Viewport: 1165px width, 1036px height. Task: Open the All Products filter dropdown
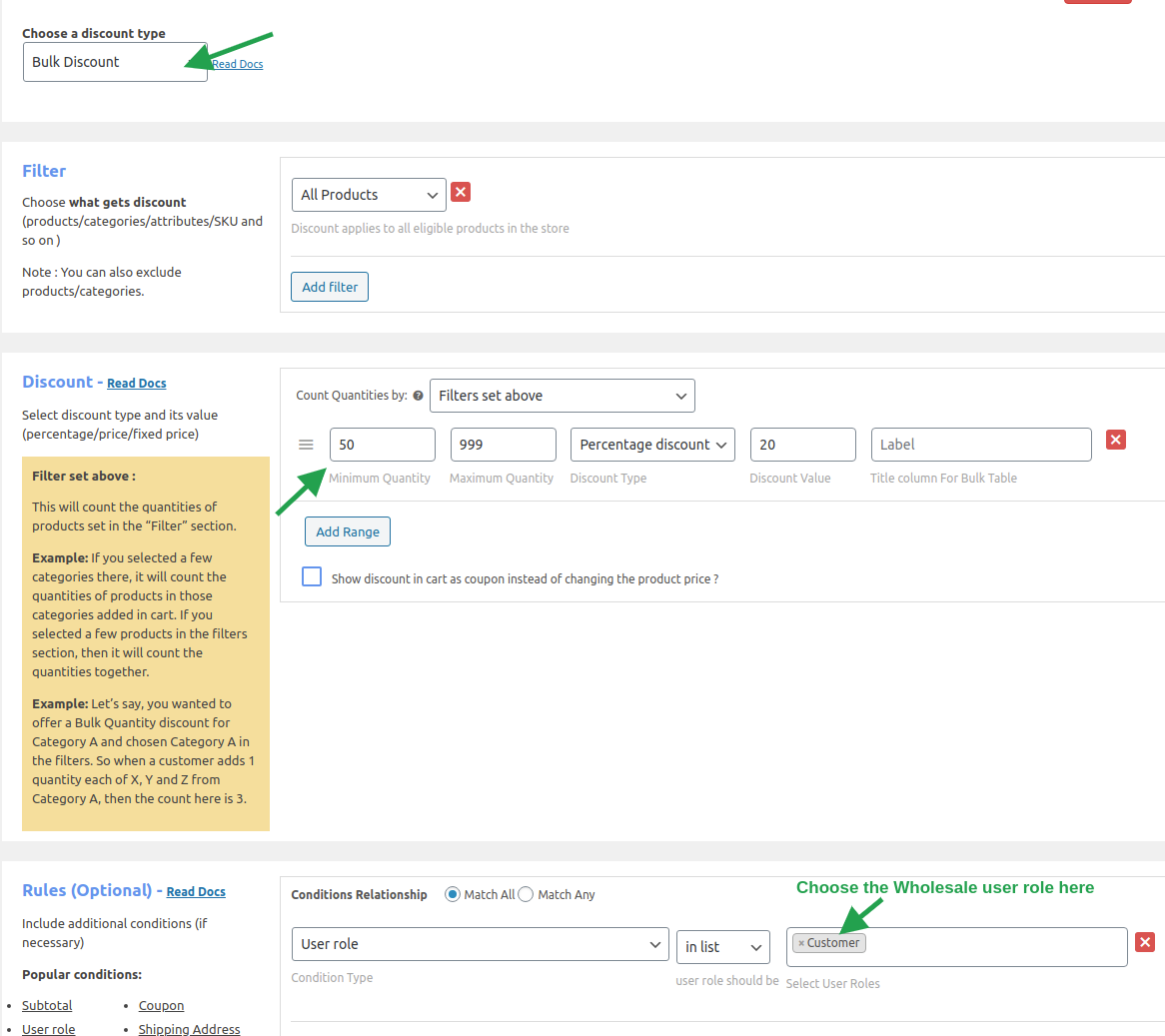coord(368,195)
